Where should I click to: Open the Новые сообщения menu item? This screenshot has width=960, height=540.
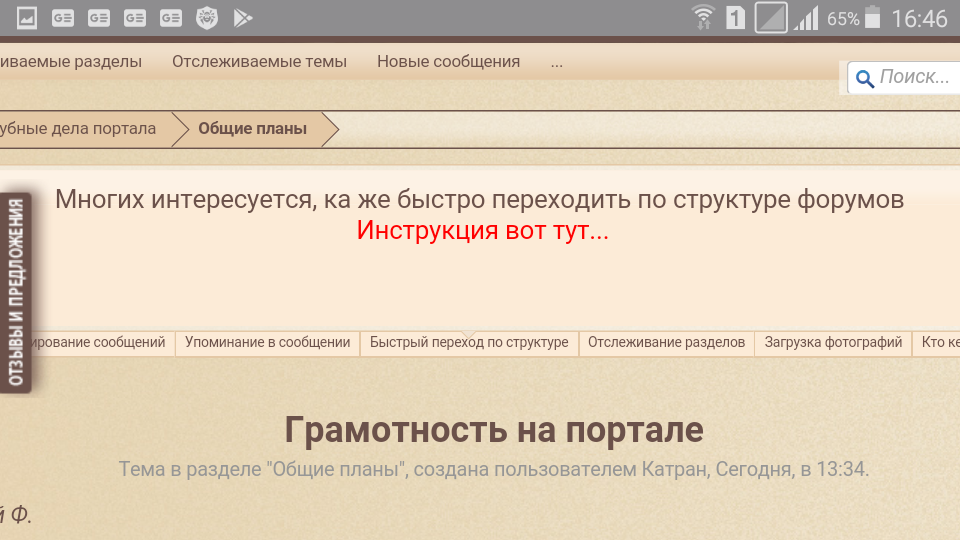tap(448, 62)
